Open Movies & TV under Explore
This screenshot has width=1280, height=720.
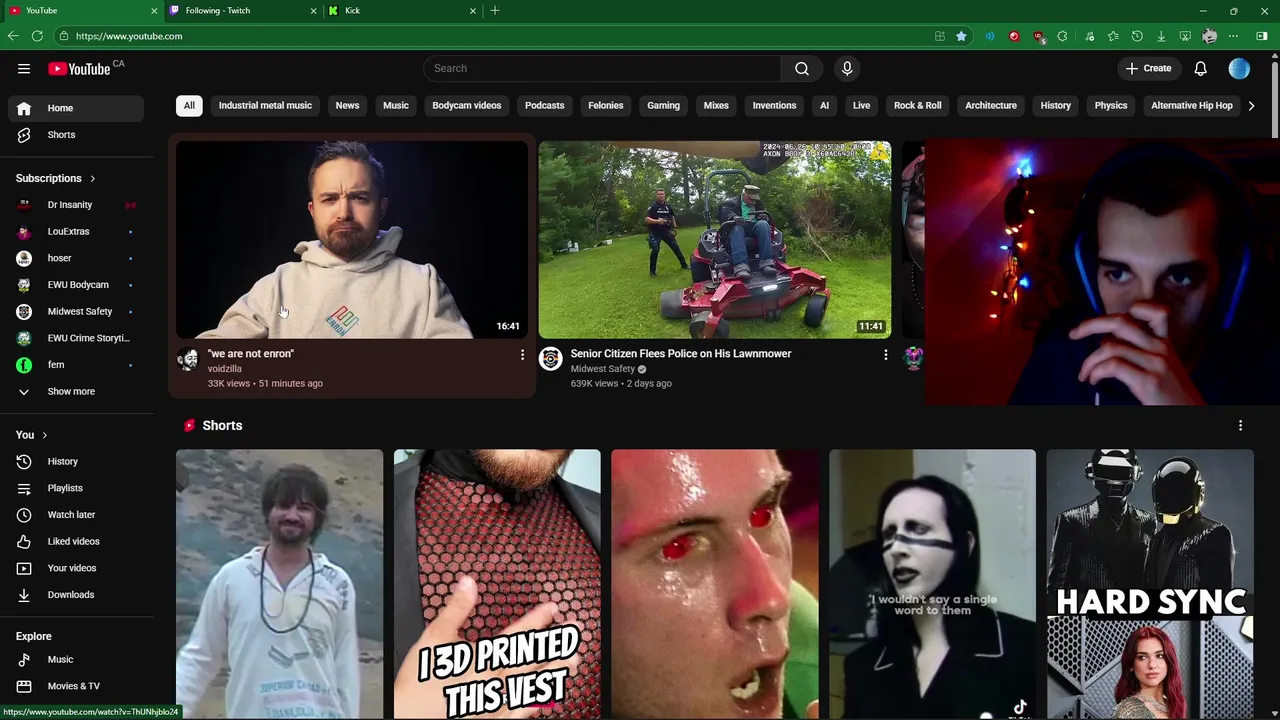click(76, 686)
